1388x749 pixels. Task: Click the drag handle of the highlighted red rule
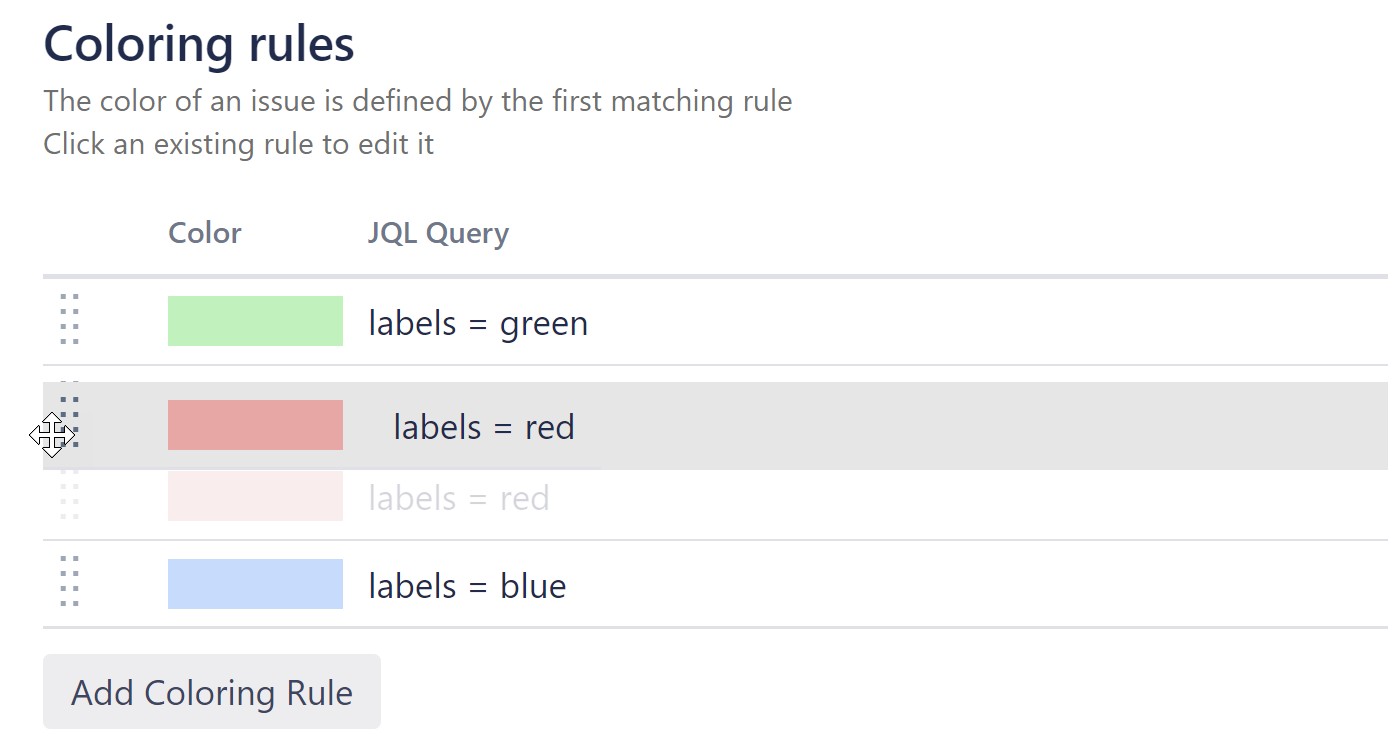(69, 424)
